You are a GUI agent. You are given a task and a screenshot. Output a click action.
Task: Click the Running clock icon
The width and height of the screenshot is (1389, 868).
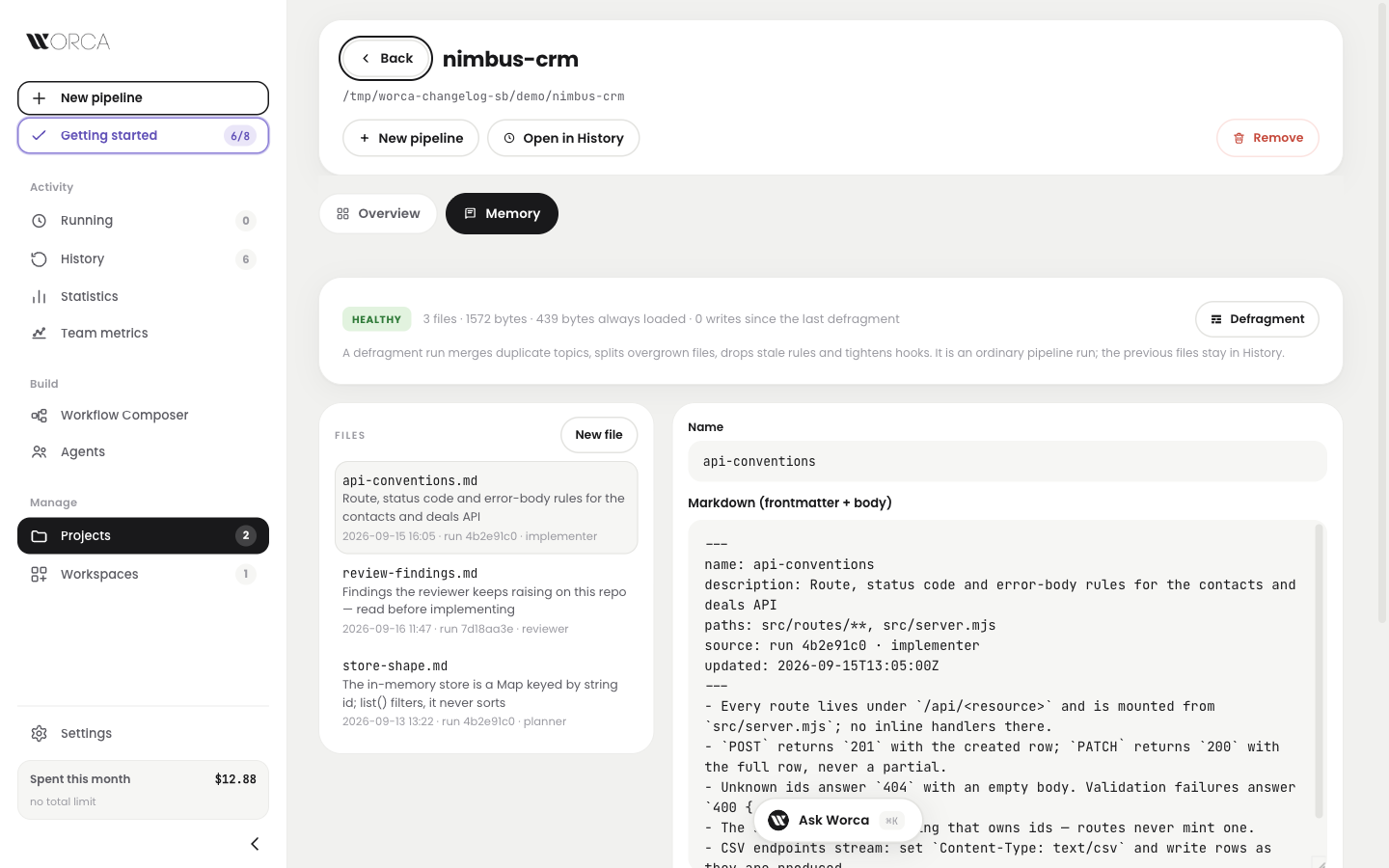click(39, 221)
